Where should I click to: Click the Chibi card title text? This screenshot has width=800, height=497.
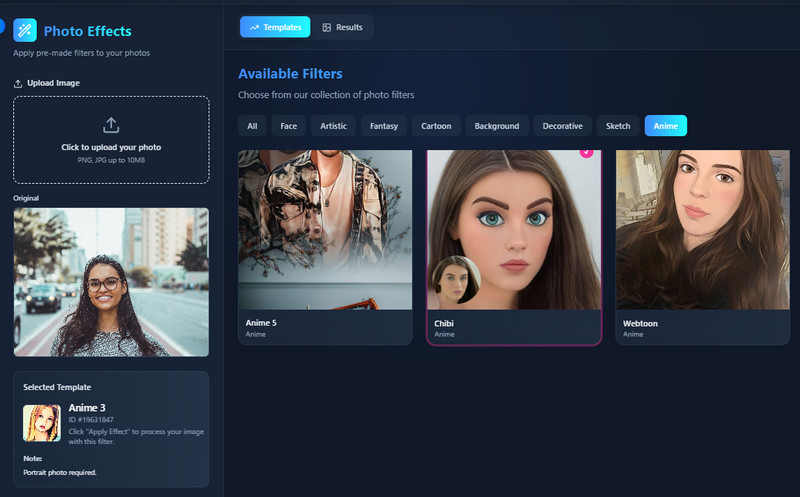(x=443, y=324)
